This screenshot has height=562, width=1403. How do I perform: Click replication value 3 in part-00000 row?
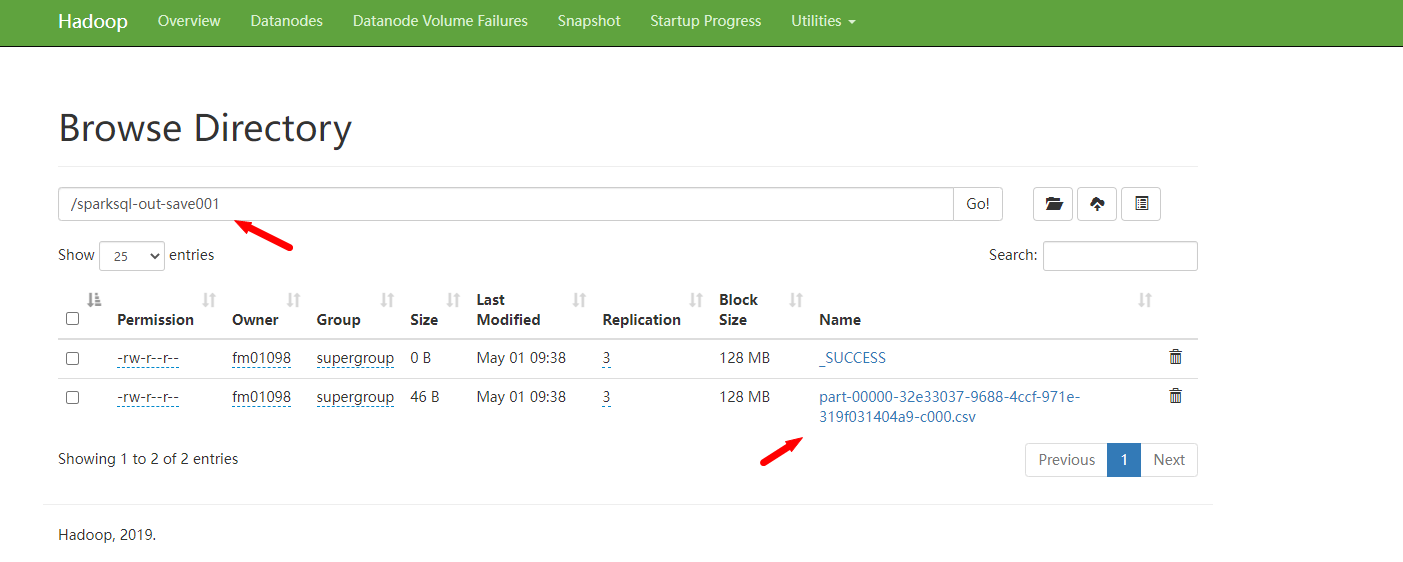click(x=606, y=397)
